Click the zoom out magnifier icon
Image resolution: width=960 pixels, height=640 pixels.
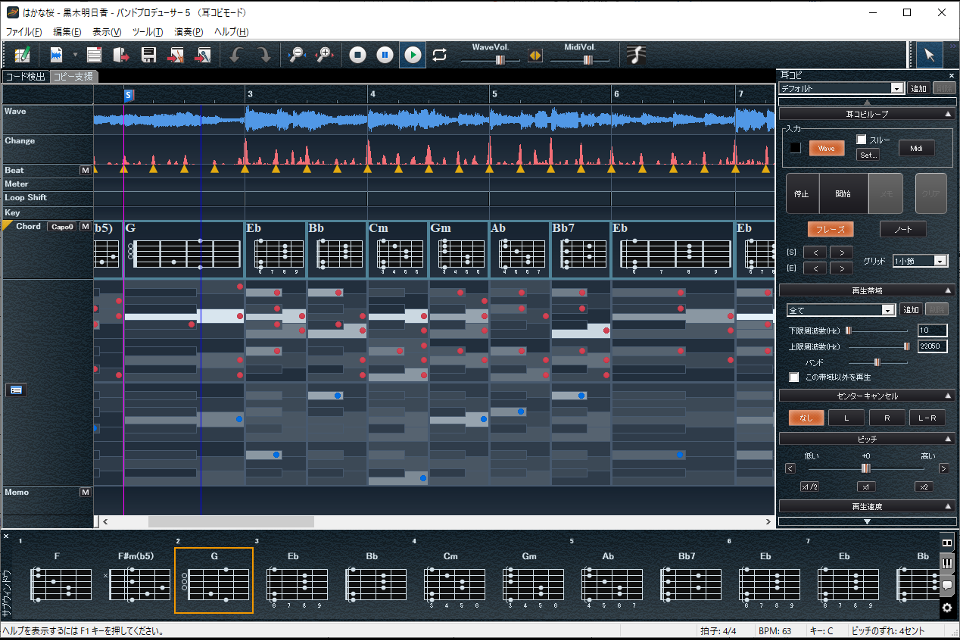pyautogui.click(x=297, y=55)
